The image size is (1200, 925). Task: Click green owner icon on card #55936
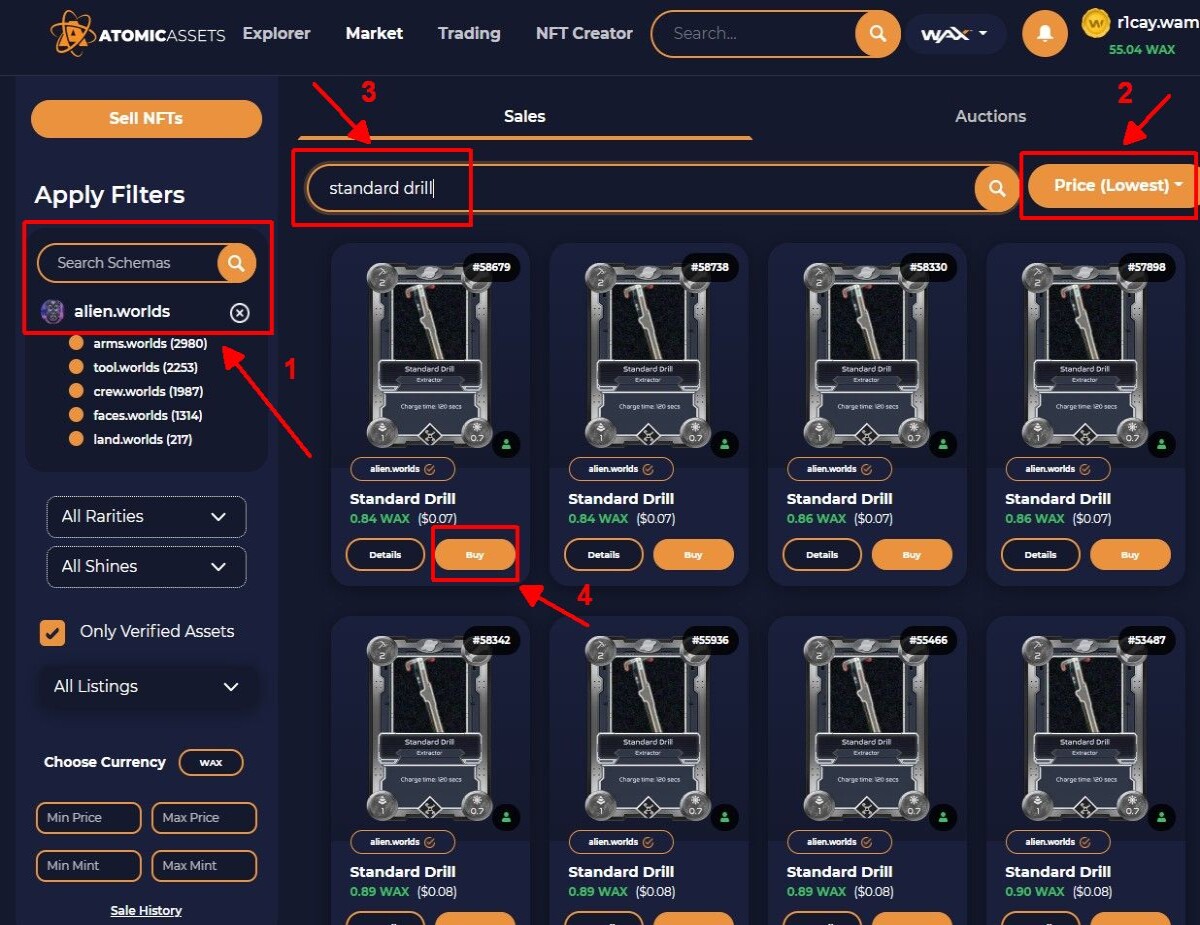click(725, 816)
